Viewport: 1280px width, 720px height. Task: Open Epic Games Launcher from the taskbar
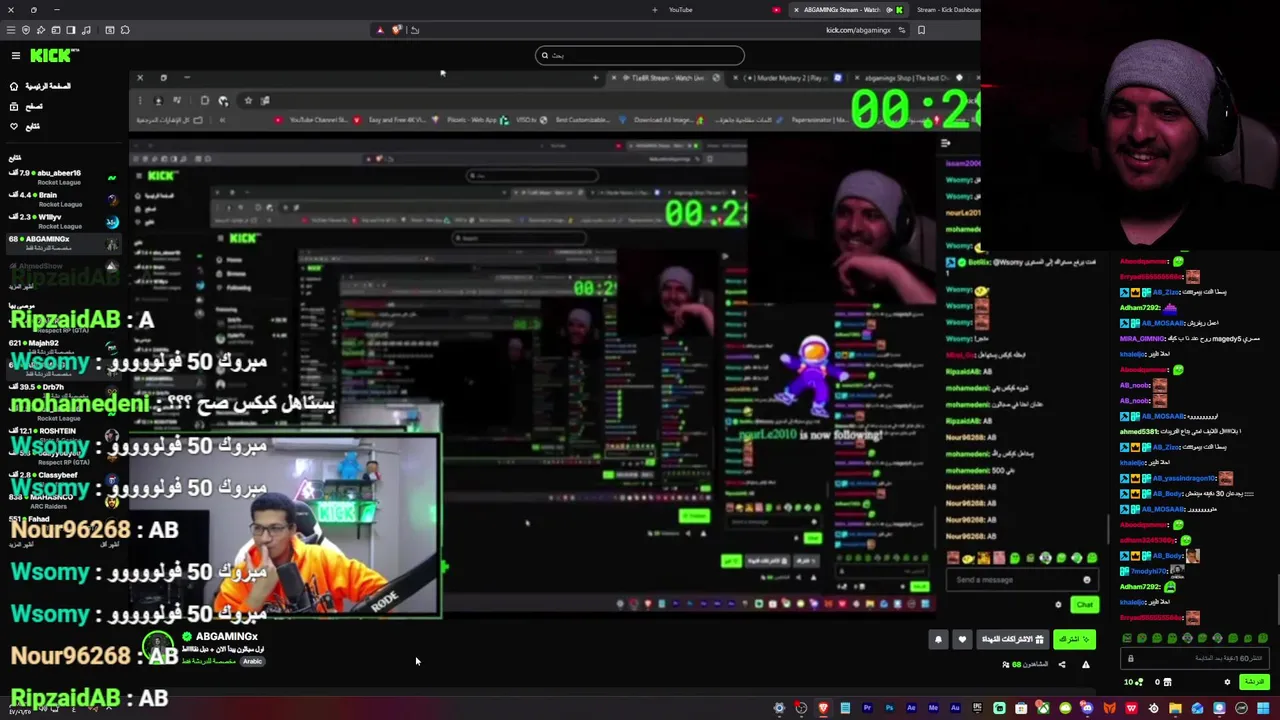point(977,708)
